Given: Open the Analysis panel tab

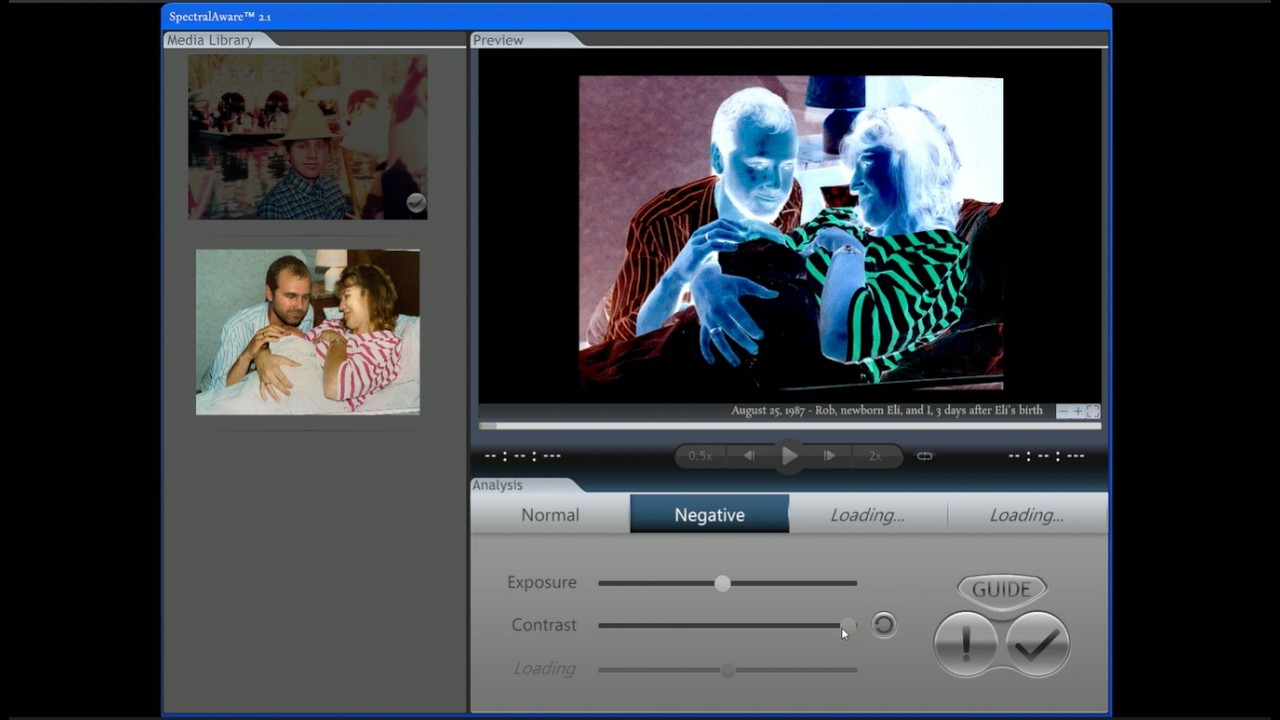Looking at the screenshot, I should pyautogui.click(x=498, y=485).
